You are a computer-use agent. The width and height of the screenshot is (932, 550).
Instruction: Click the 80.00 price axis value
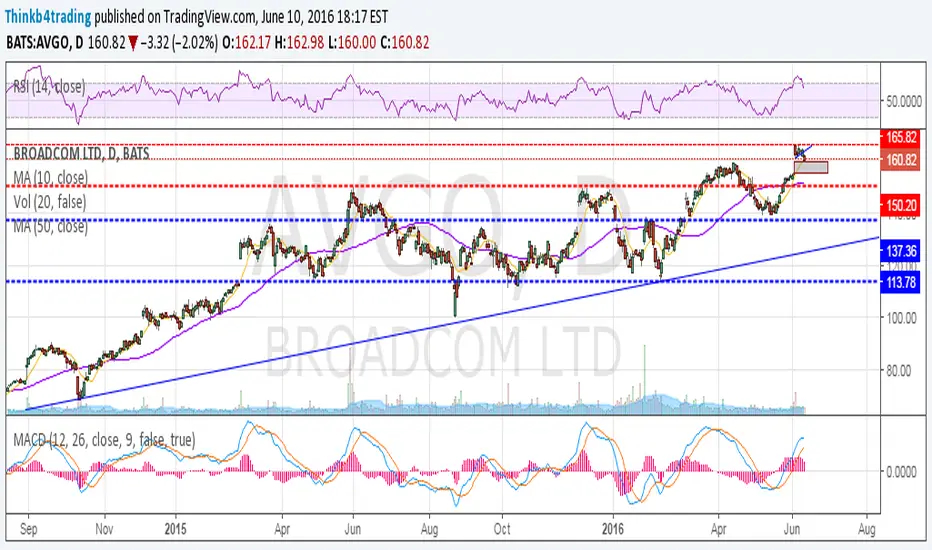[898, 371]
